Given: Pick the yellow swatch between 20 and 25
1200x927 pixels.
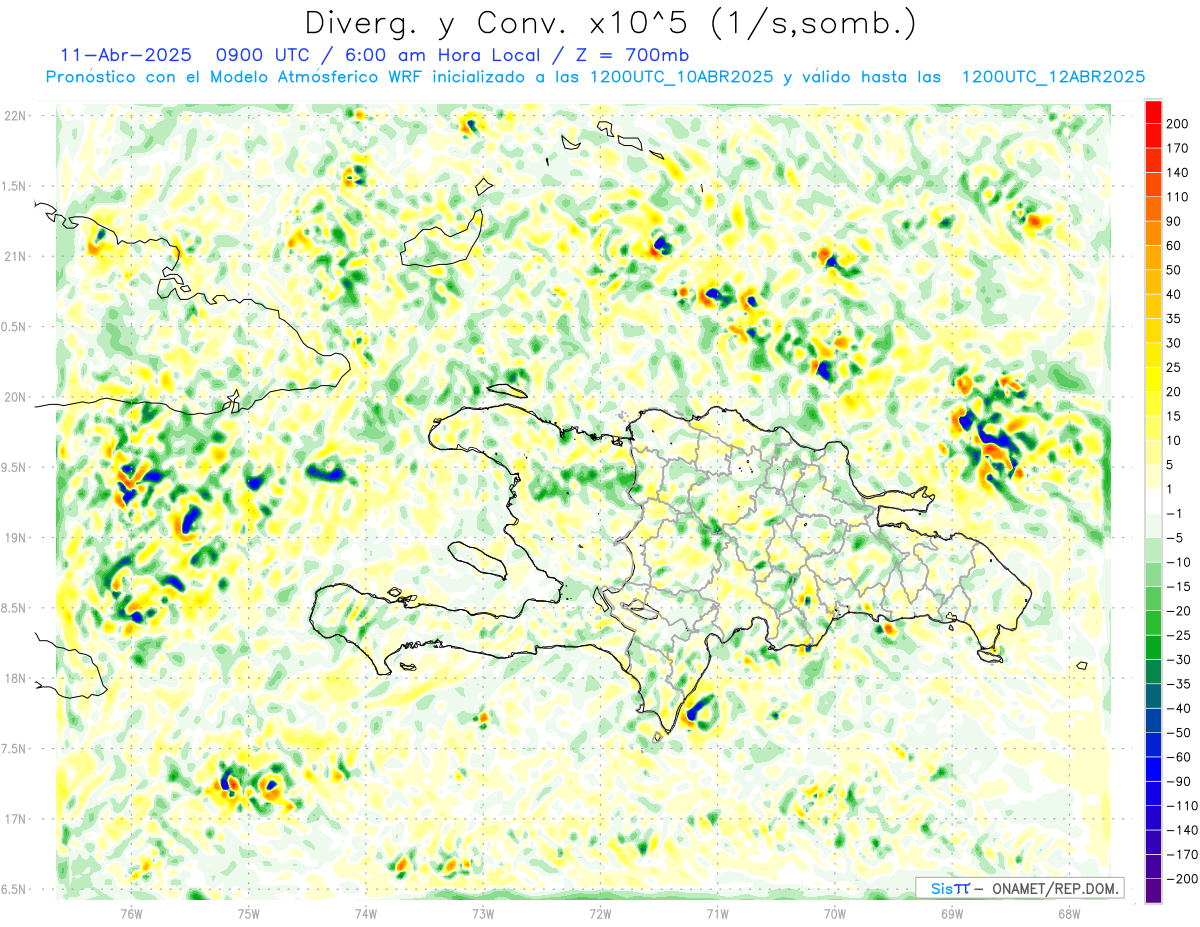Looking at the screenshot, I should [x=1153, y=379].
